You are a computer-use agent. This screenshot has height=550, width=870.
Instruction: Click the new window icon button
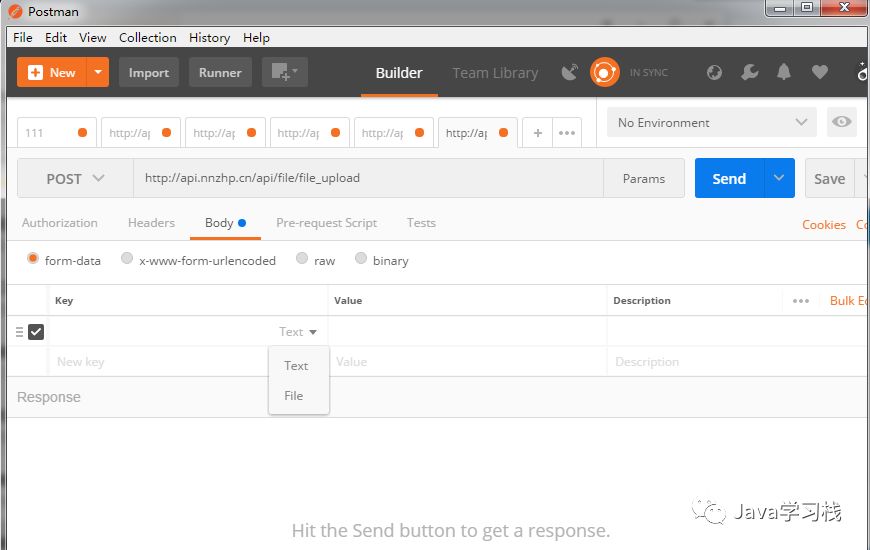click(285, 72)
